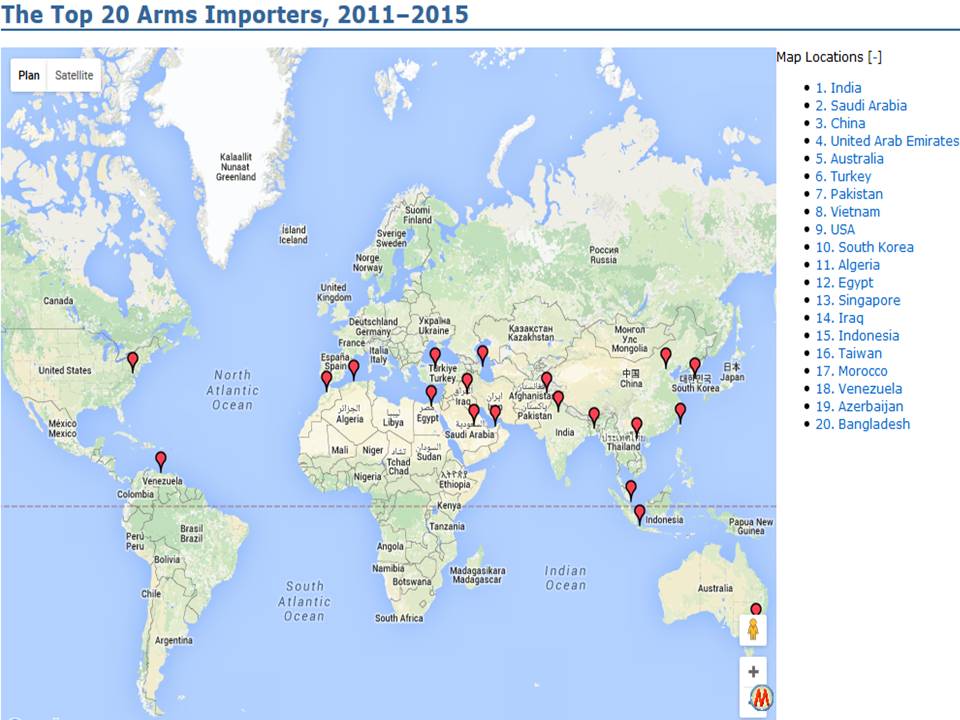This screenshot has height=720, width=960.
Task: Click the '11. Algeria' list entry
Action: [x=847, y=265]
